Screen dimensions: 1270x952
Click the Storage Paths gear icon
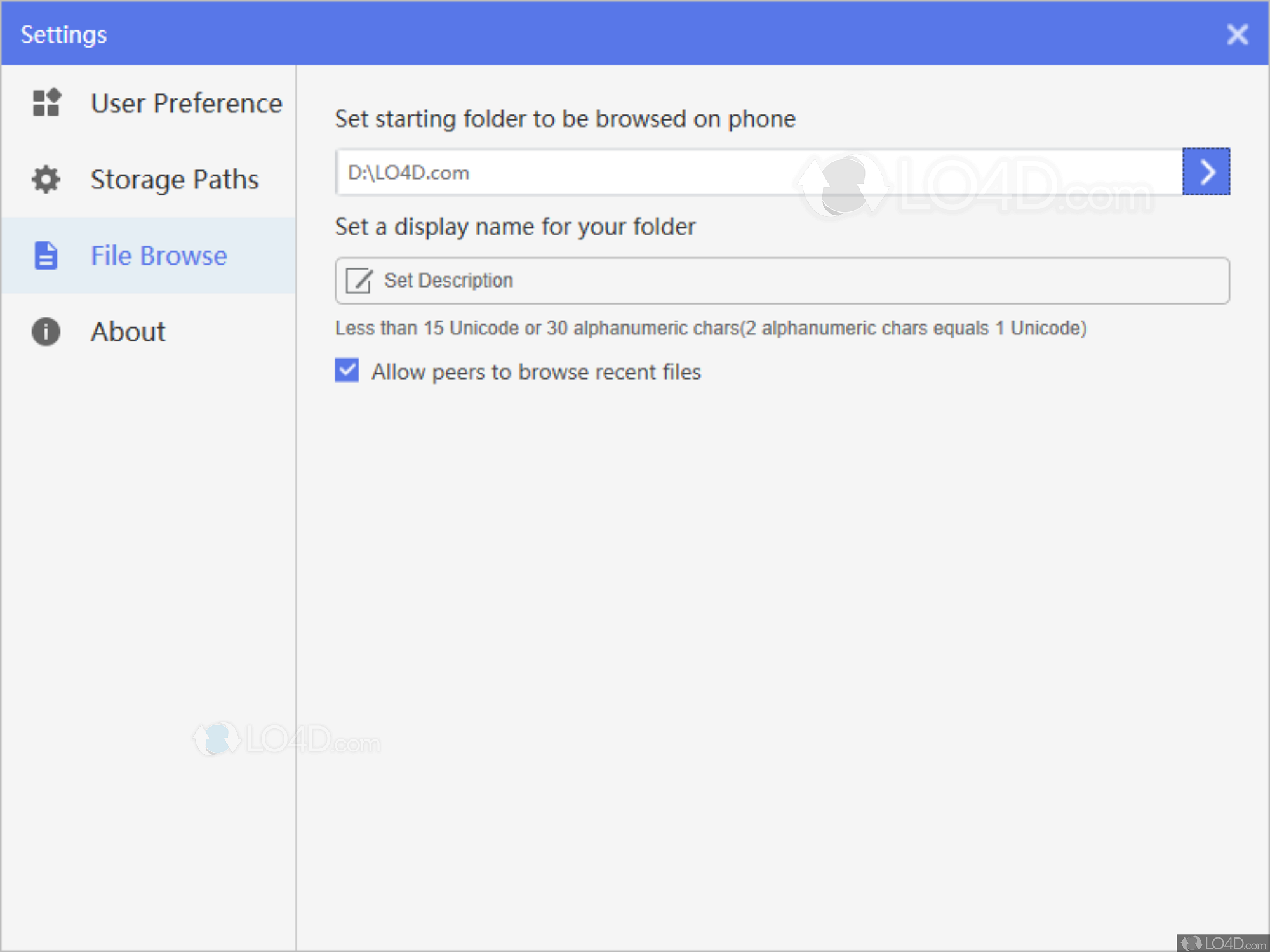point(46,180)
